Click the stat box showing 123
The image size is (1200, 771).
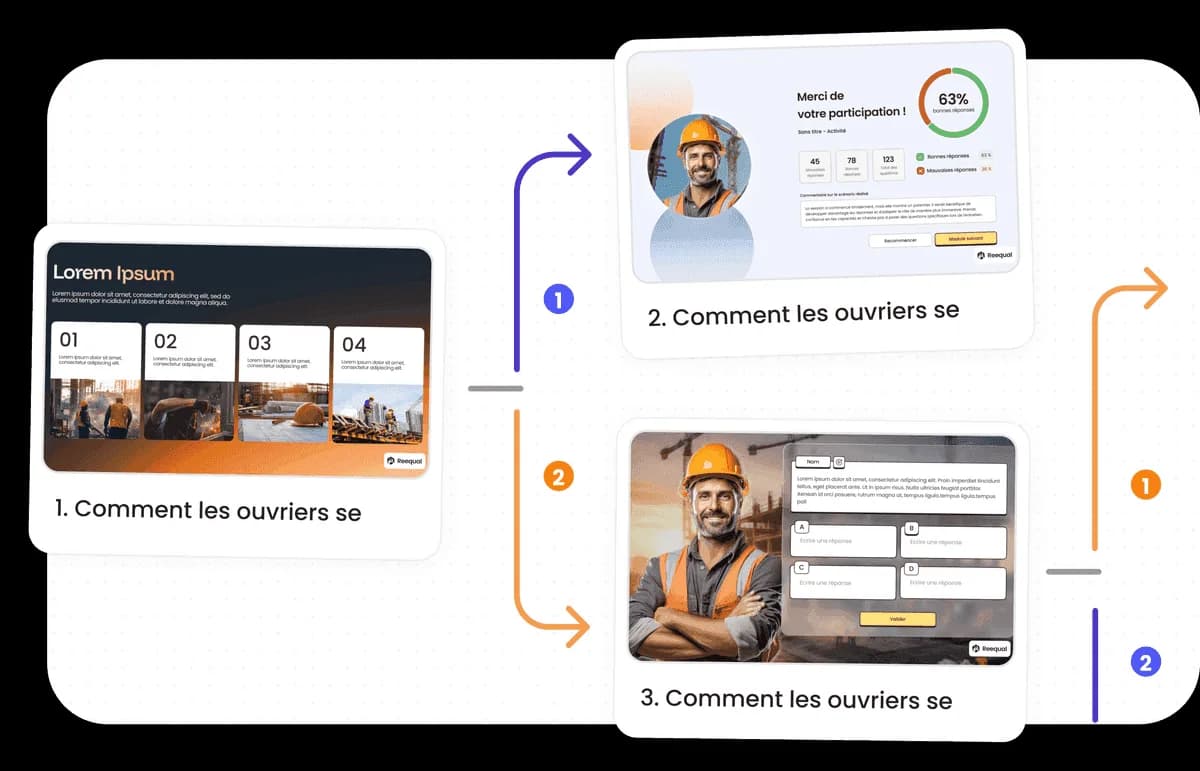[888, 164]
